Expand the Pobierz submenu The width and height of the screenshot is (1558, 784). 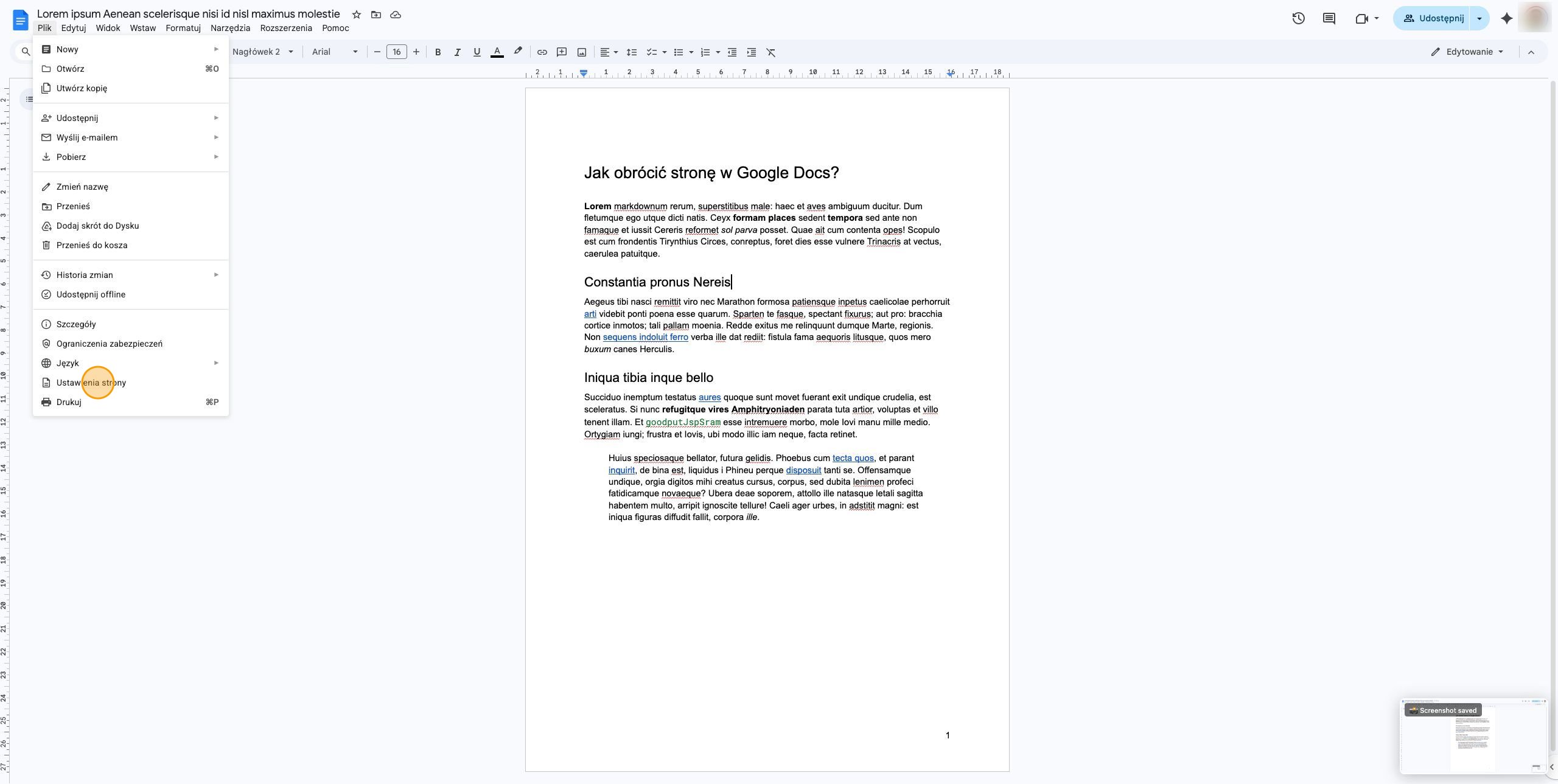pos(131,157)
